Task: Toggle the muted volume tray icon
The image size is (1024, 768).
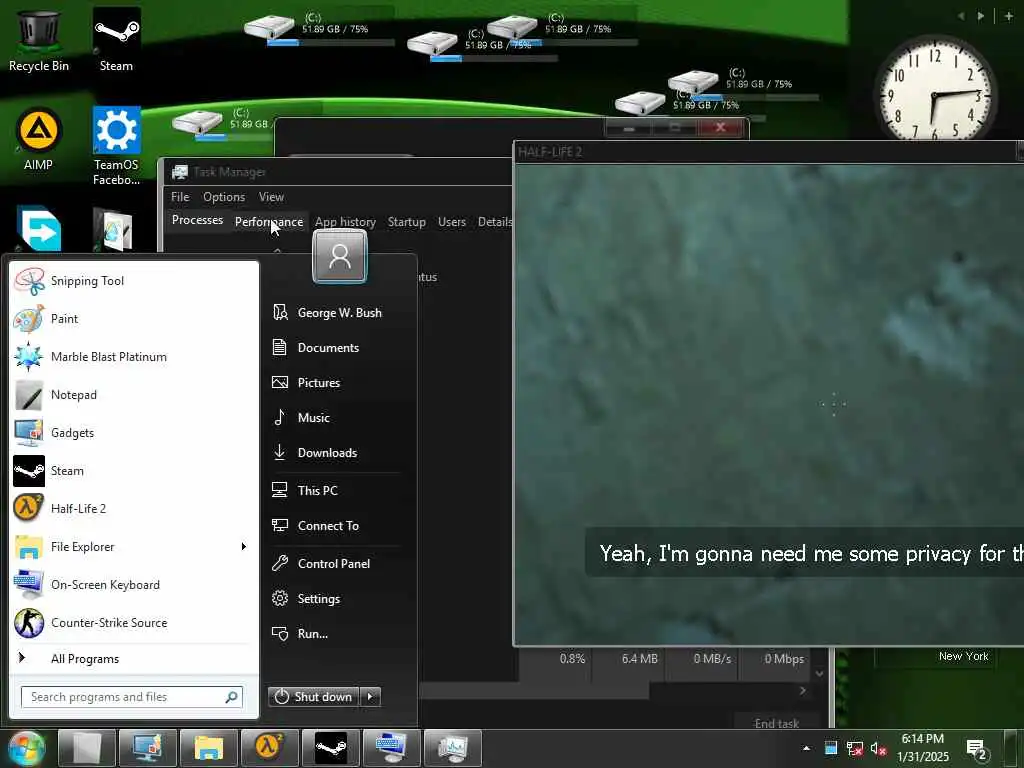Action: pos(878,748)
